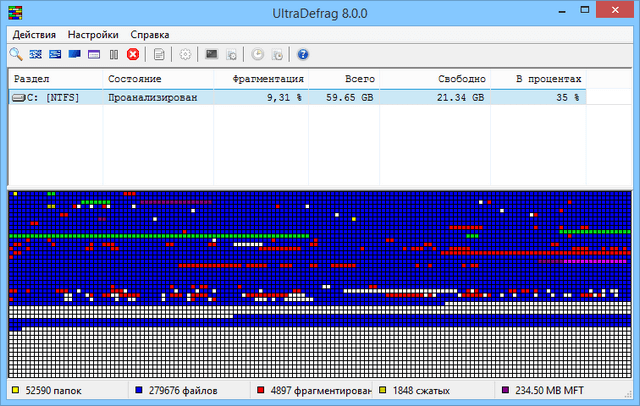Click the red swatch for fragmented files
Viewport: 640px width, 406px height.
[x=261, y=390]
